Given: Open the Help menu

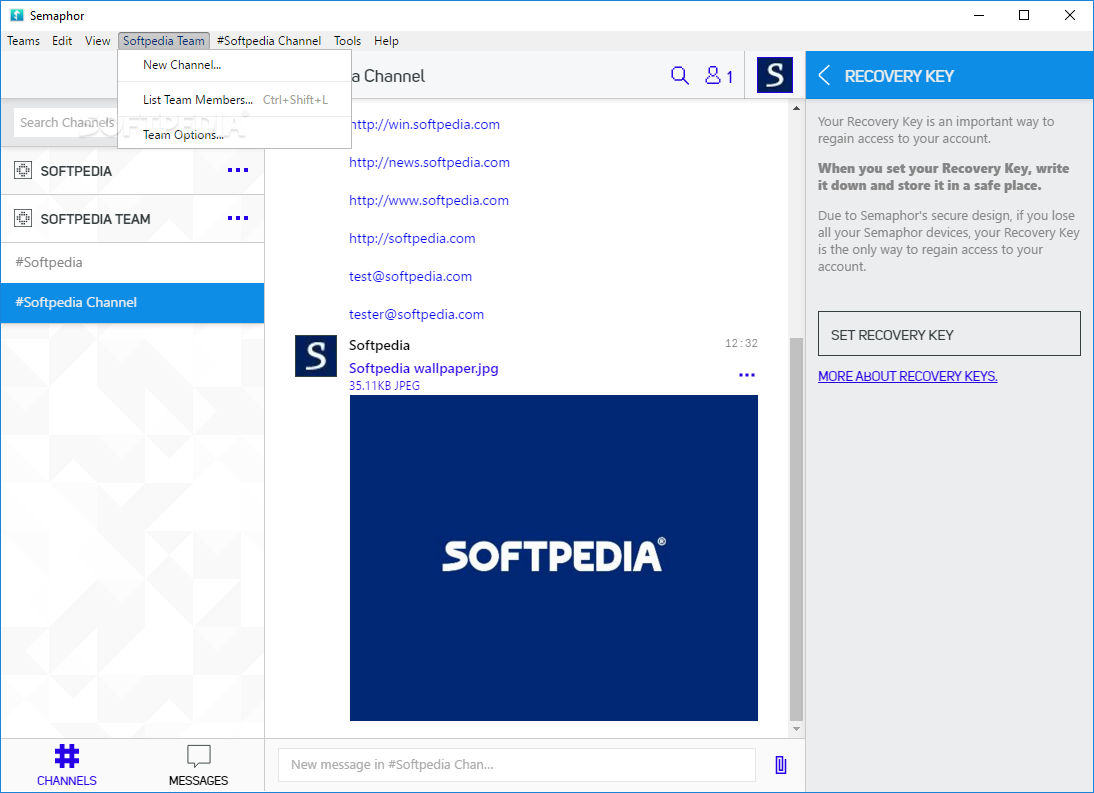Looking at the screenshot, I should (386, 40).
